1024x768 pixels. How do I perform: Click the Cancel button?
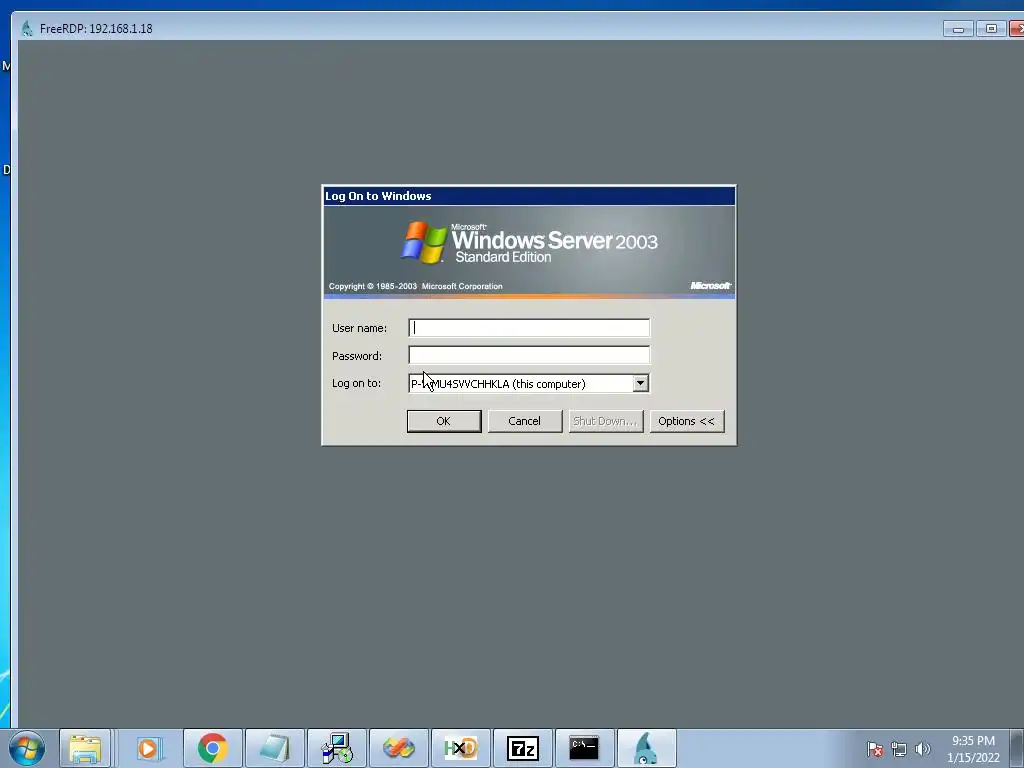pyautogui.click(x=524, y=421)
